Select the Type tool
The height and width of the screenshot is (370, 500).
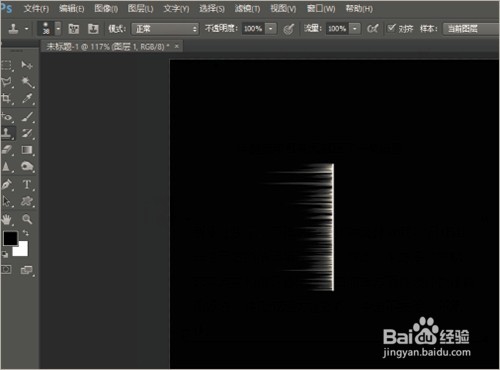coord(27,184)
